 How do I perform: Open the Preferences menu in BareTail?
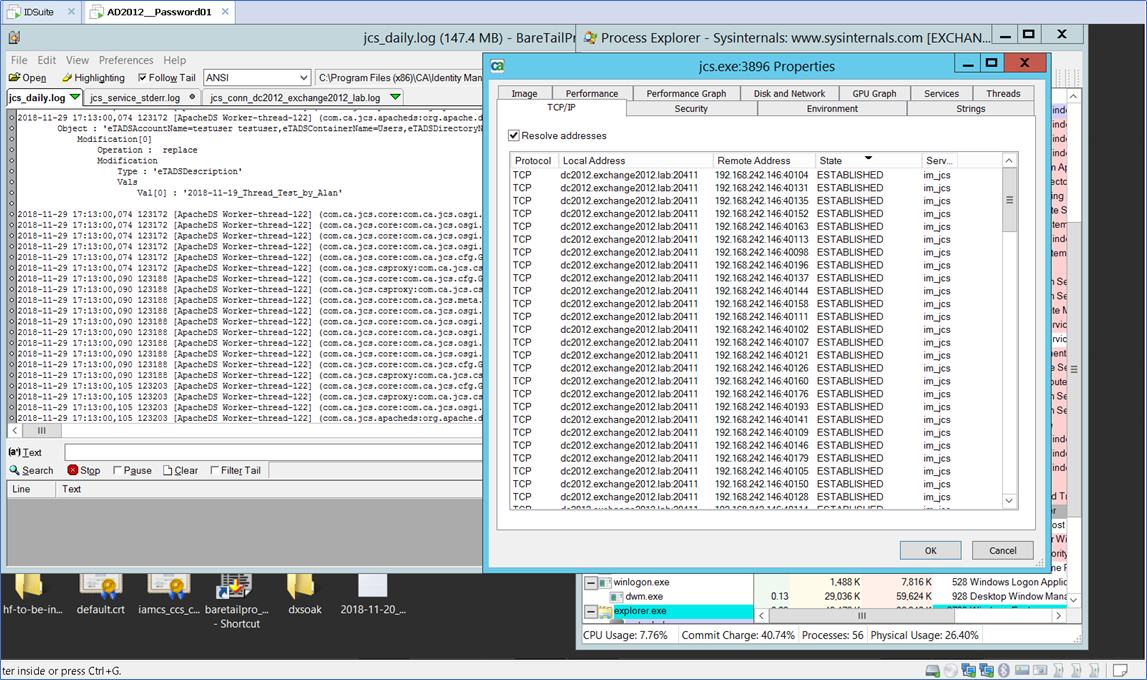(x=126, y=60)
